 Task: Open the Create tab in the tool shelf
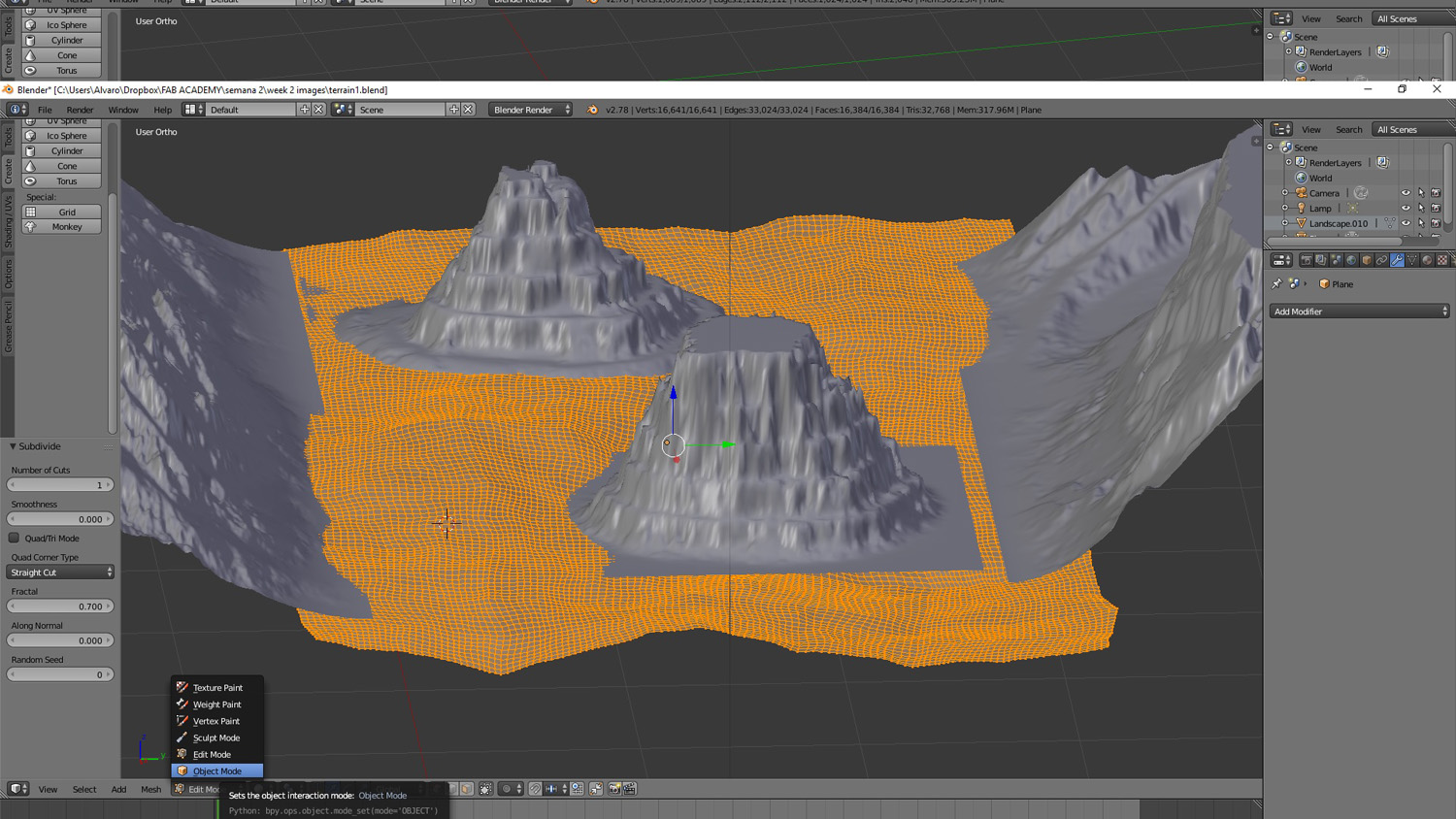point(8,171)
